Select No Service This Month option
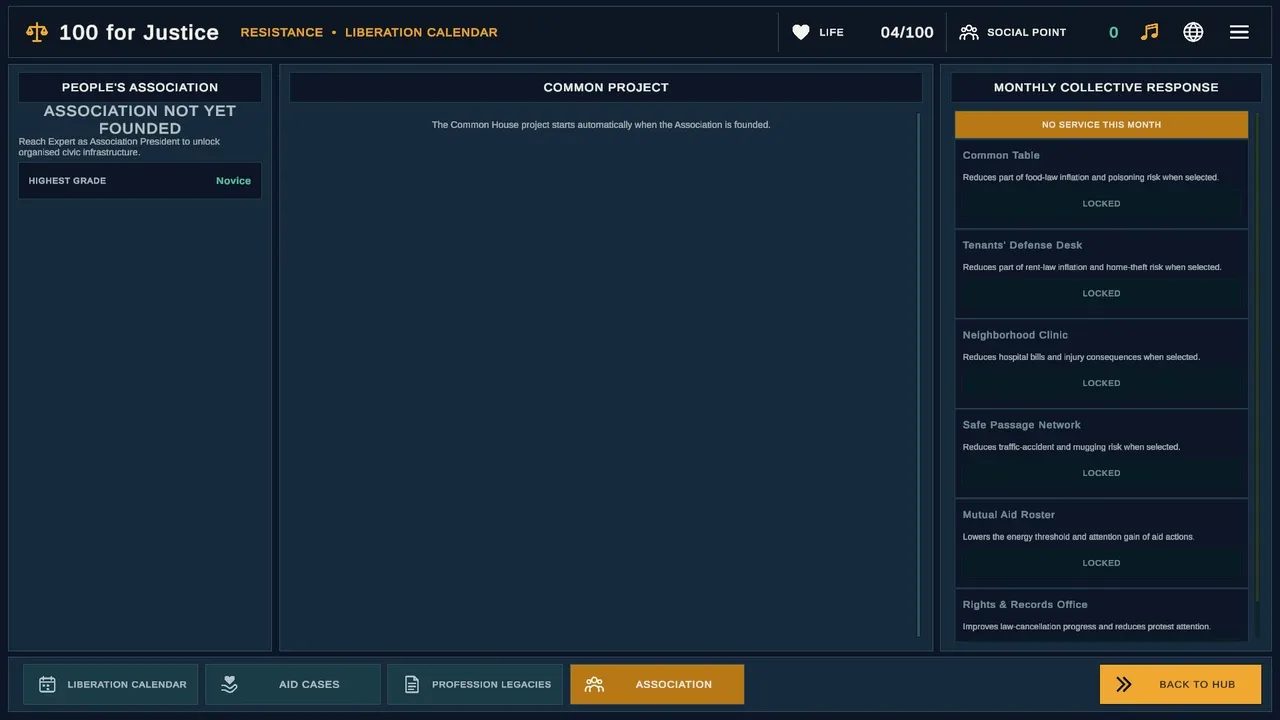This screenshot has width=1280, height=720. tap(1101, 125)
